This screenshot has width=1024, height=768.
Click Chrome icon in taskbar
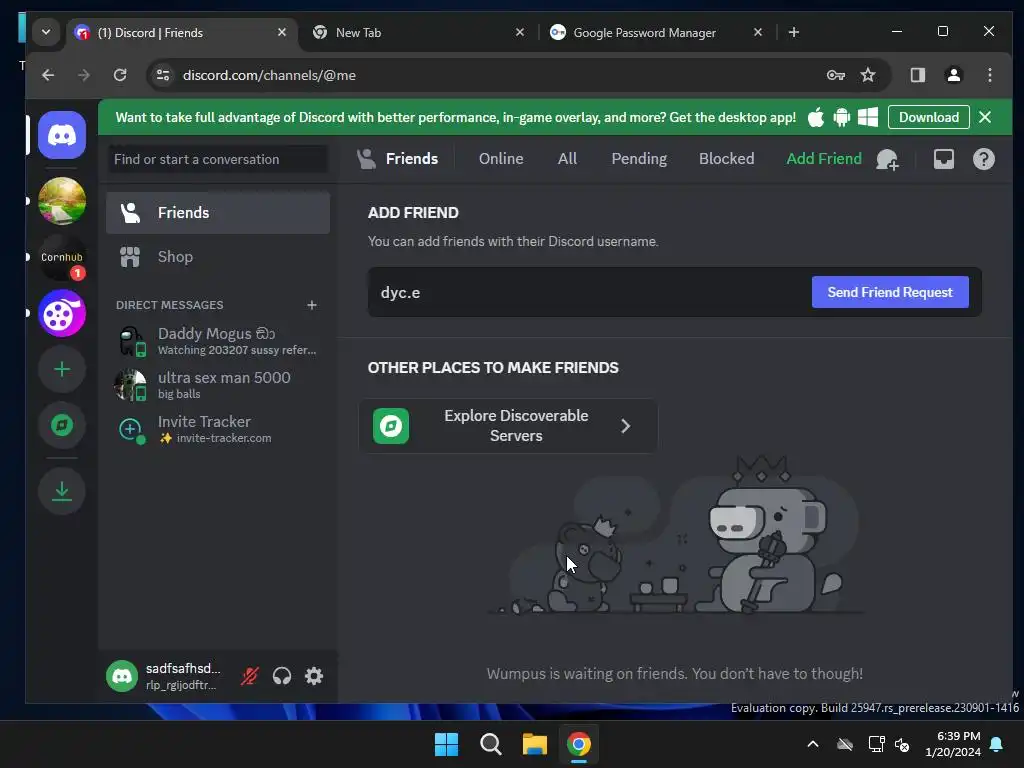[x=579, y=744]
